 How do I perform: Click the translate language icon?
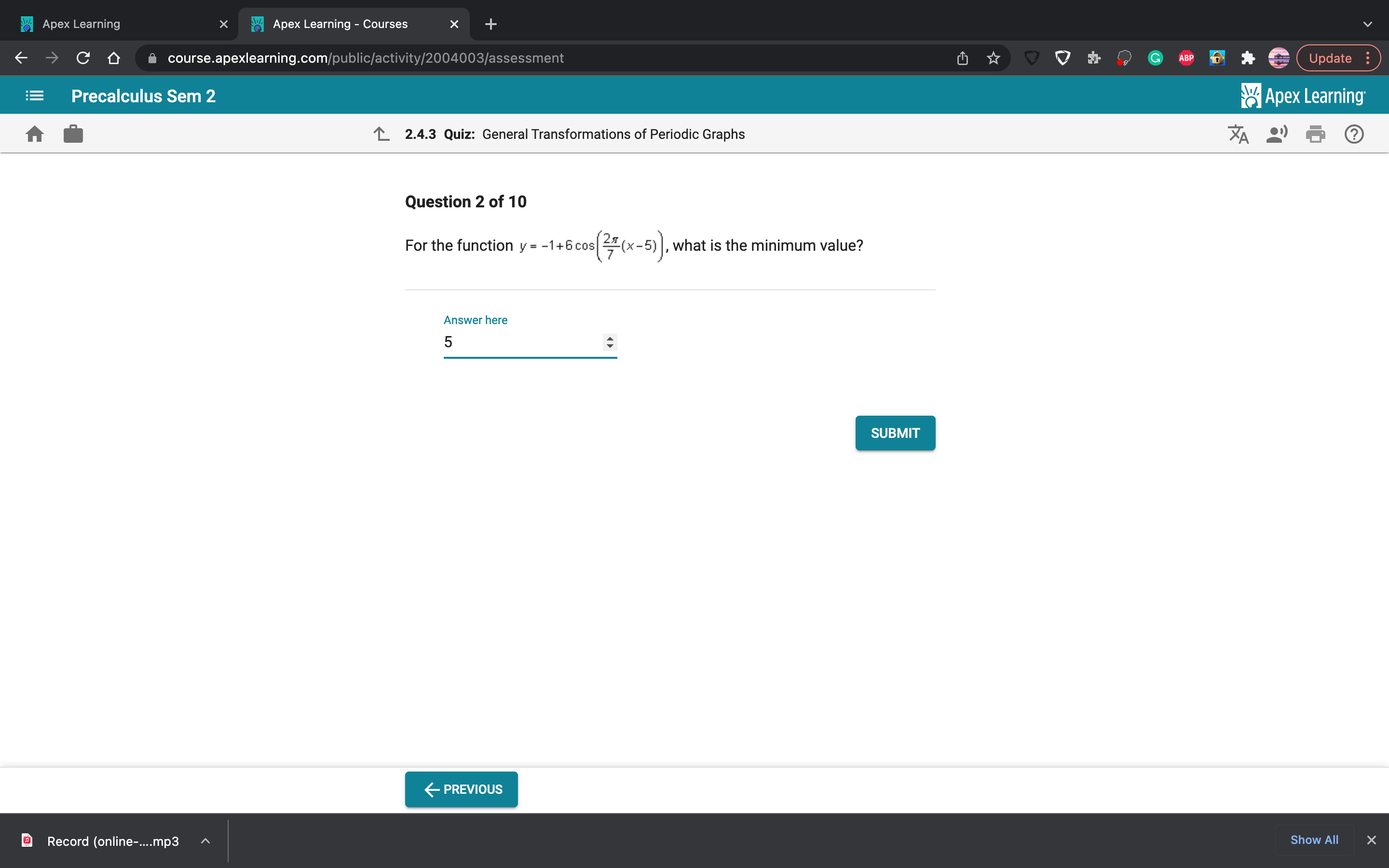[1238, 135]
